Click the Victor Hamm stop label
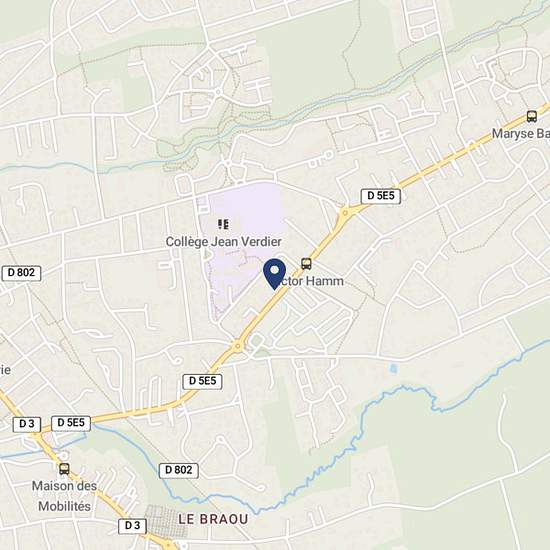The image size is (550, 550). click(x=309, y=281)
